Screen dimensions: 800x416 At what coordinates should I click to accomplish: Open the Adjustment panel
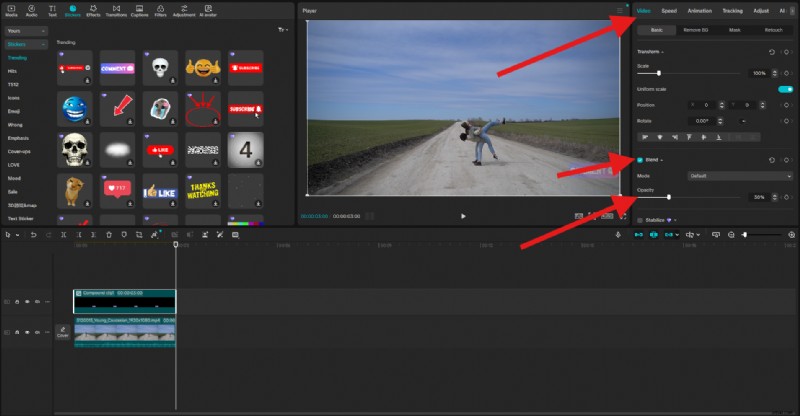click(184, 11)
